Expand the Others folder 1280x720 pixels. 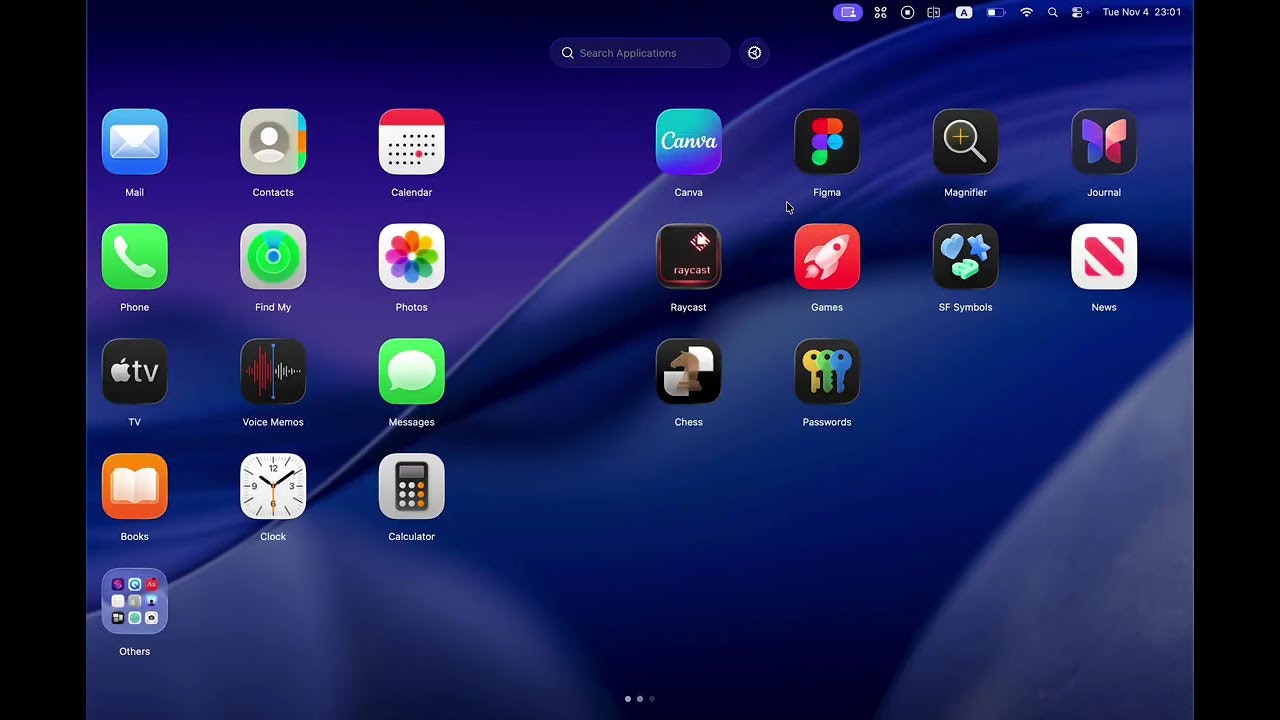134,602
